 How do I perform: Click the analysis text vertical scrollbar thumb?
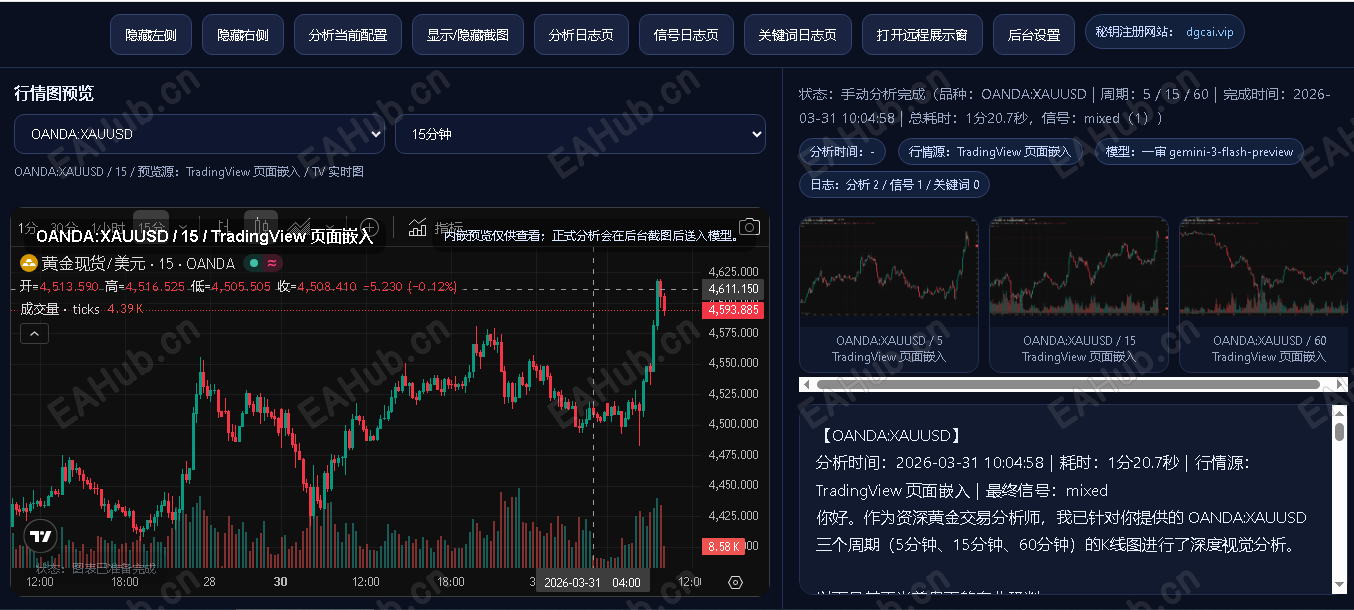(1340, 432)
